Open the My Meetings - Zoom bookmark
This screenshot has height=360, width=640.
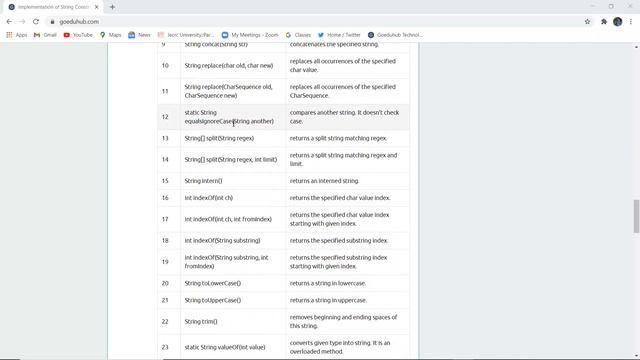click(x=250, y=35)
